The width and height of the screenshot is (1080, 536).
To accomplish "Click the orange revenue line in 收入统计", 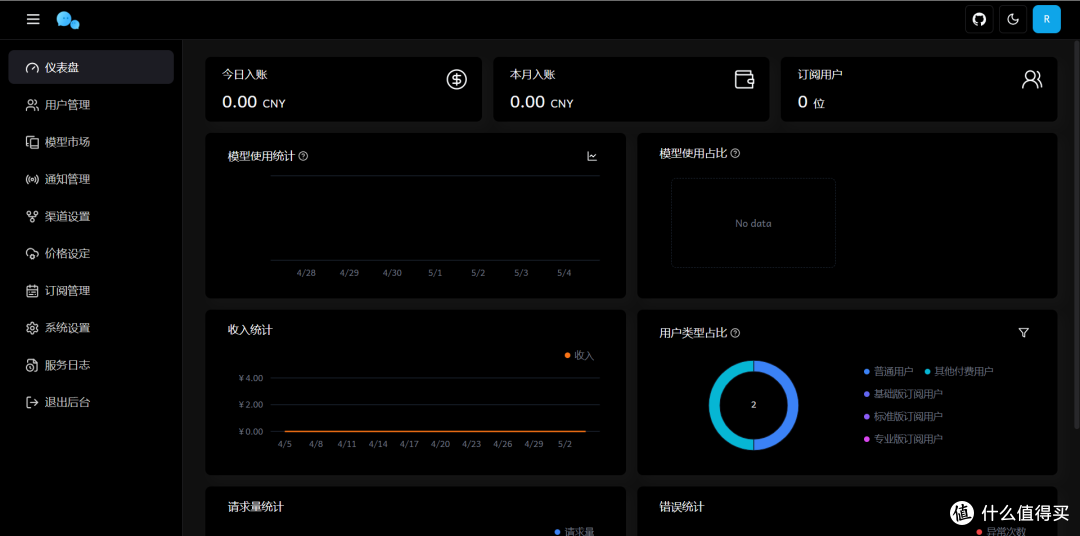I will (x=435, y=431).
